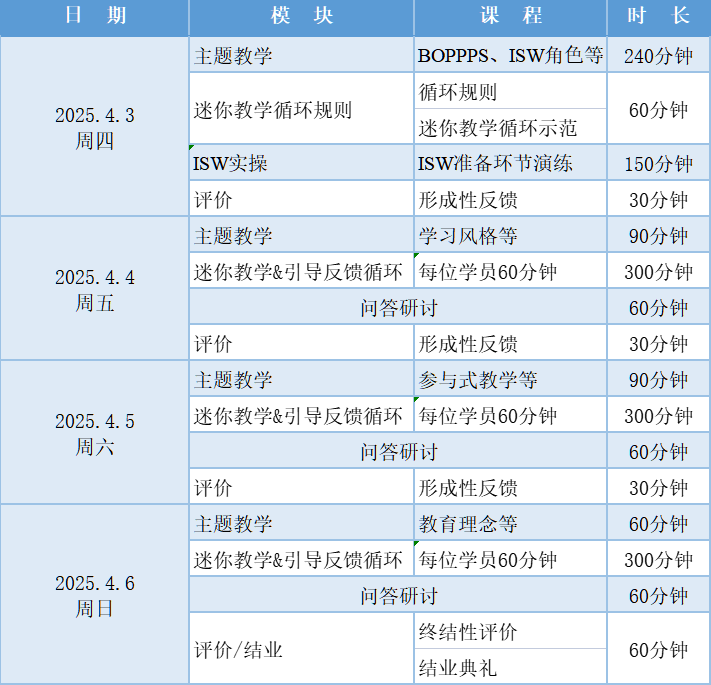Screen dimensions: 711x685
Task: Click the 日期 column header
Action: (94, 18)
